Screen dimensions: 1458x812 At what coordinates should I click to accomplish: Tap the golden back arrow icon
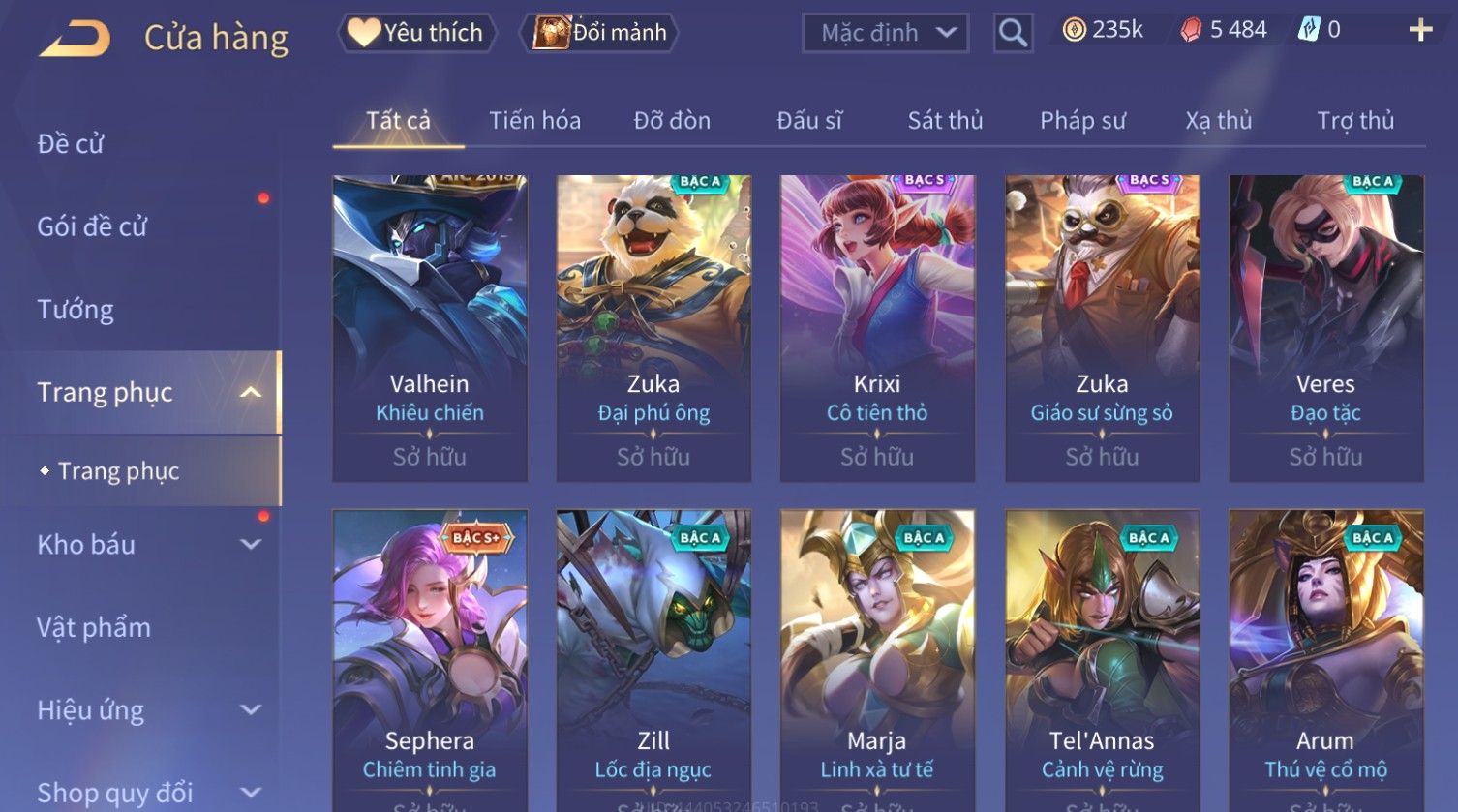pos(75,38)
